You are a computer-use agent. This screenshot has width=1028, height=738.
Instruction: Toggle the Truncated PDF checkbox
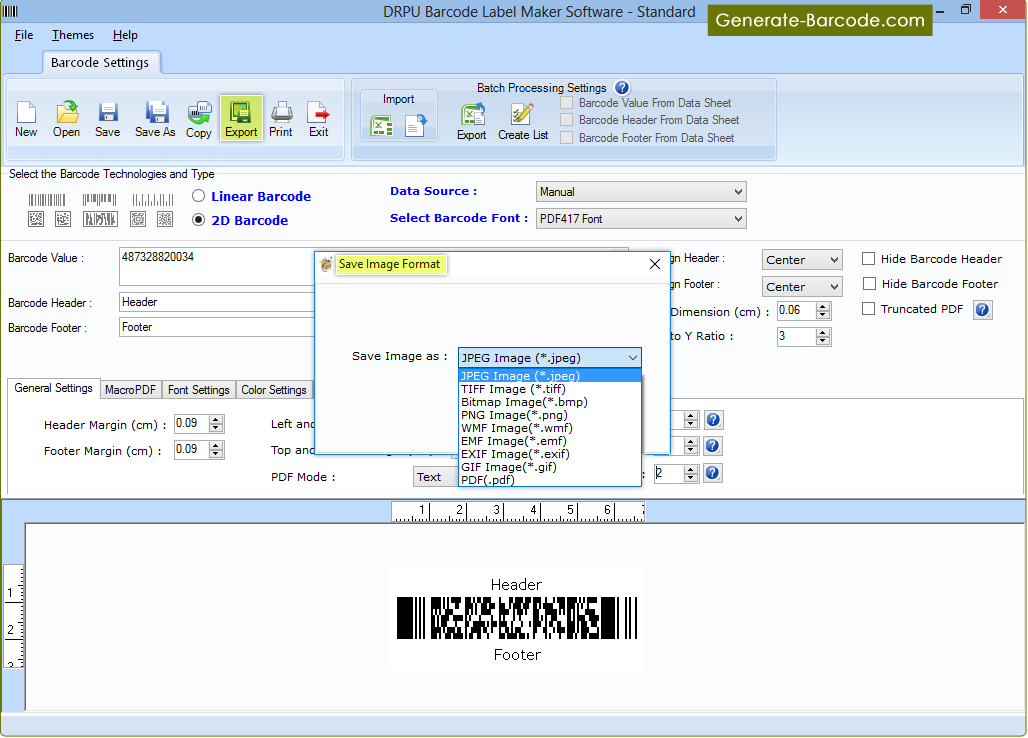(869, 309)
